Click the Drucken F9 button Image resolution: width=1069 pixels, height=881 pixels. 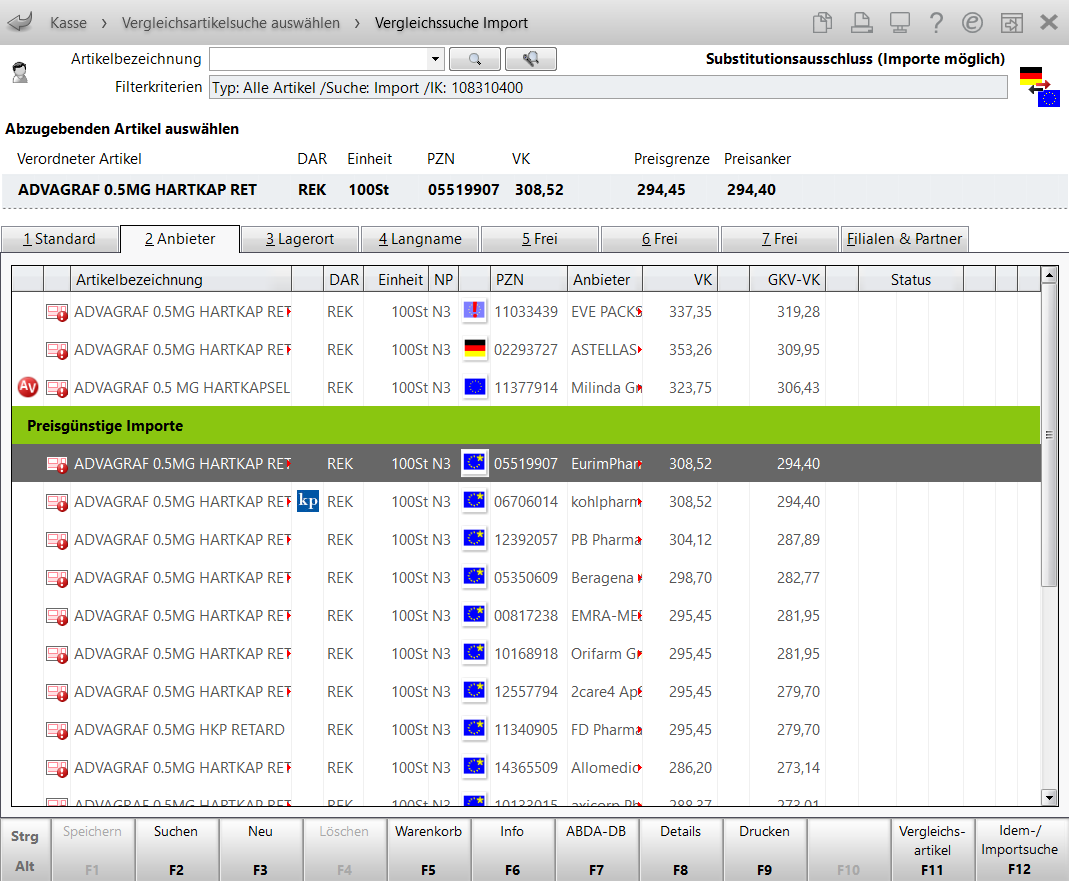[x=764, y=850]
